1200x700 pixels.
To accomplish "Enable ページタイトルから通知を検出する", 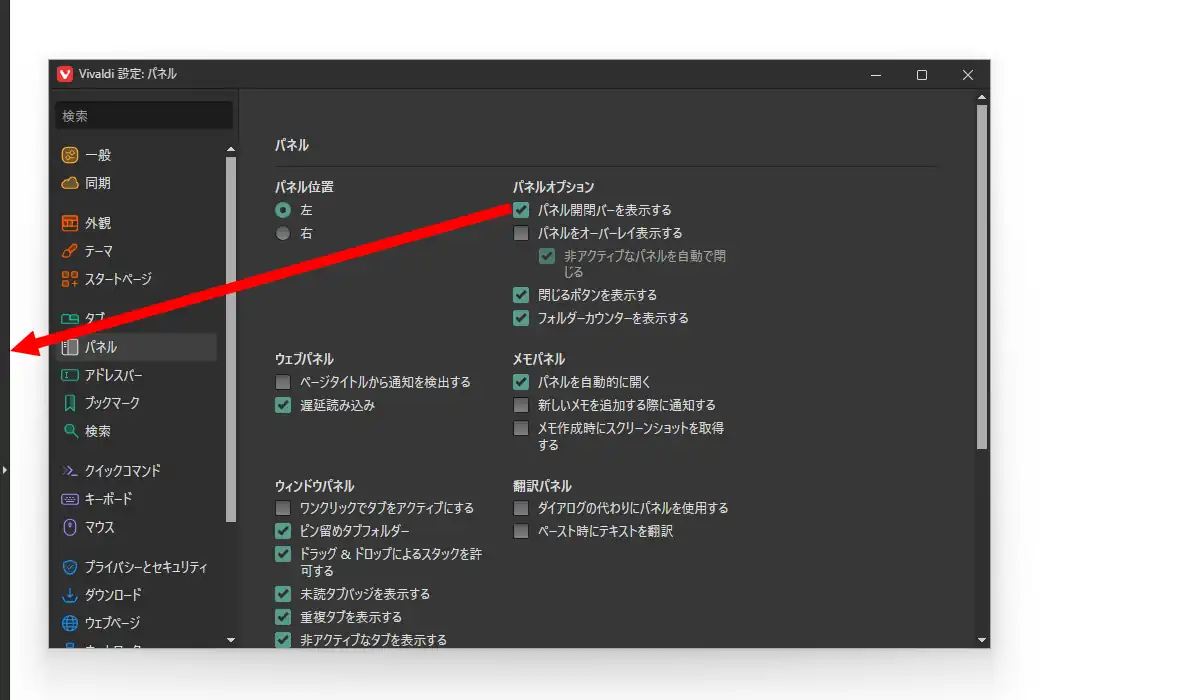I will click(x=283, y=382).
